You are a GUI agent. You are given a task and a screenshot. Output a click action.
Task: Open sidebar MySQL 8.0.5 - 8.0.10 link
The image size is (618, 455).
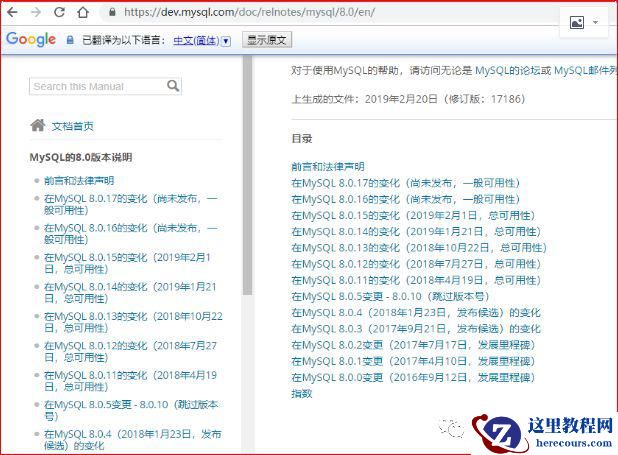pos(131,410)
